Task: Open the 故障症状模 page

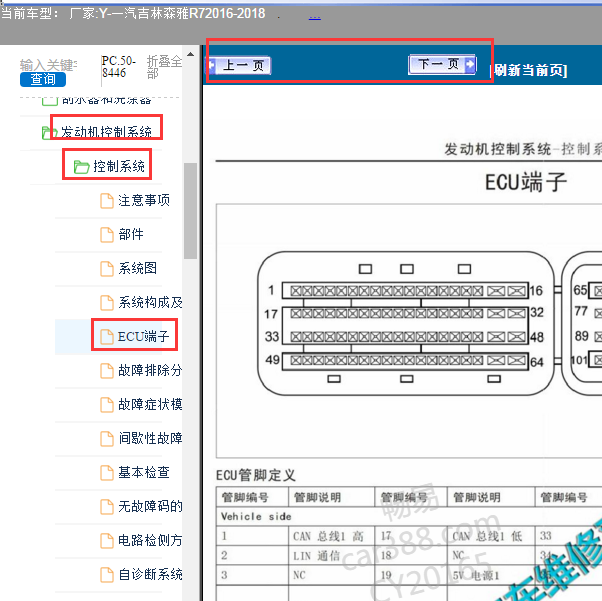Action: (150, 404)
